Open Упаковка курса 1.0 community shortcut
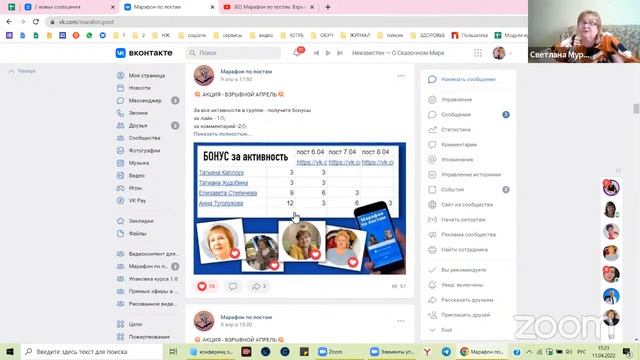This screenshot has width=640, height=360. (x=153, y=279)
